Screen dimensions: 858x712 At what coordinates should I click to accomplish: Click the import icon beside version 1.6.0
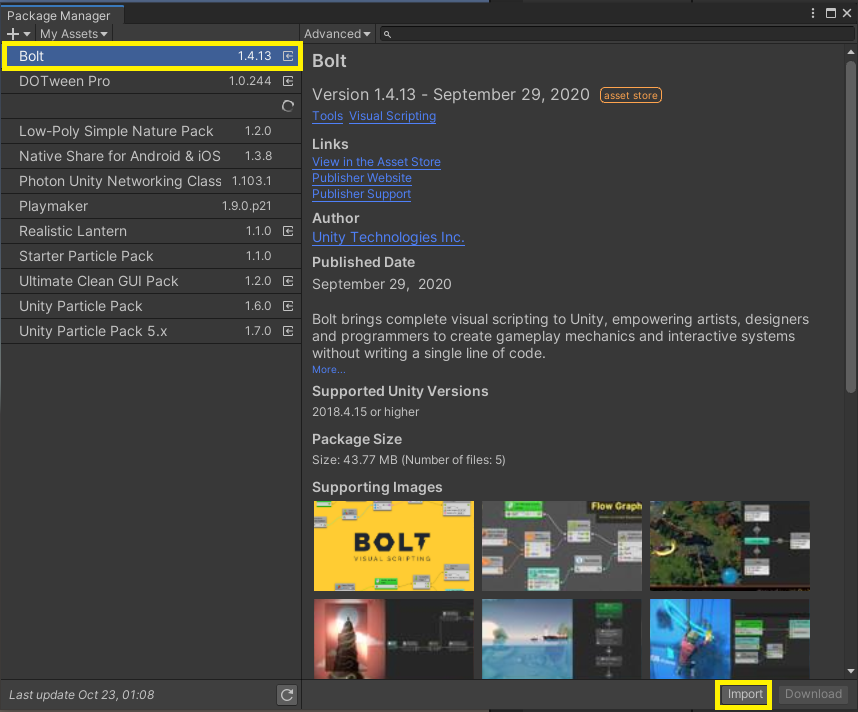(288, 306)
